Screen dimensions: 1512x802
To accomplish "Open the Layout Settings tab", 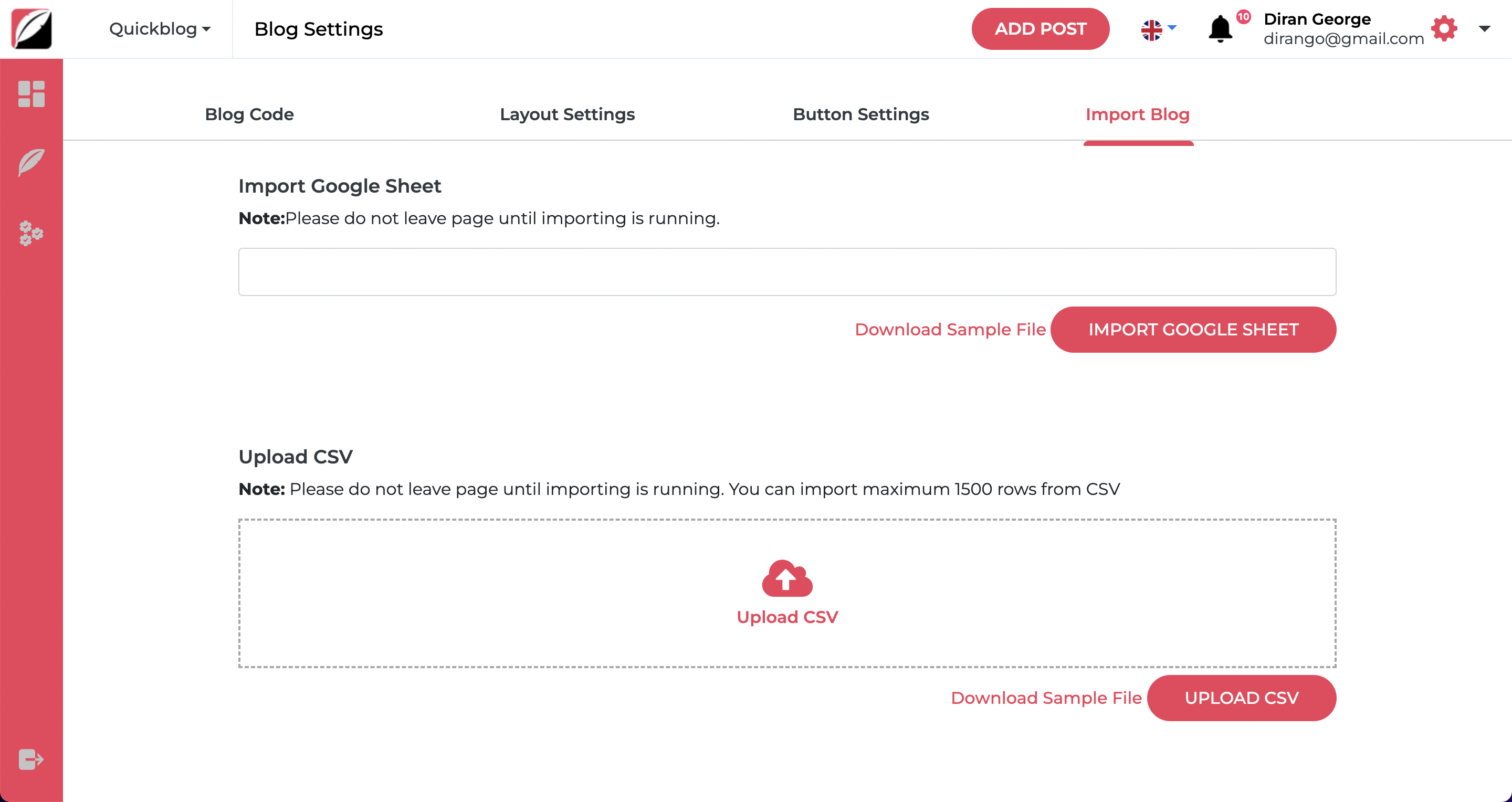I will coord(567,114).
